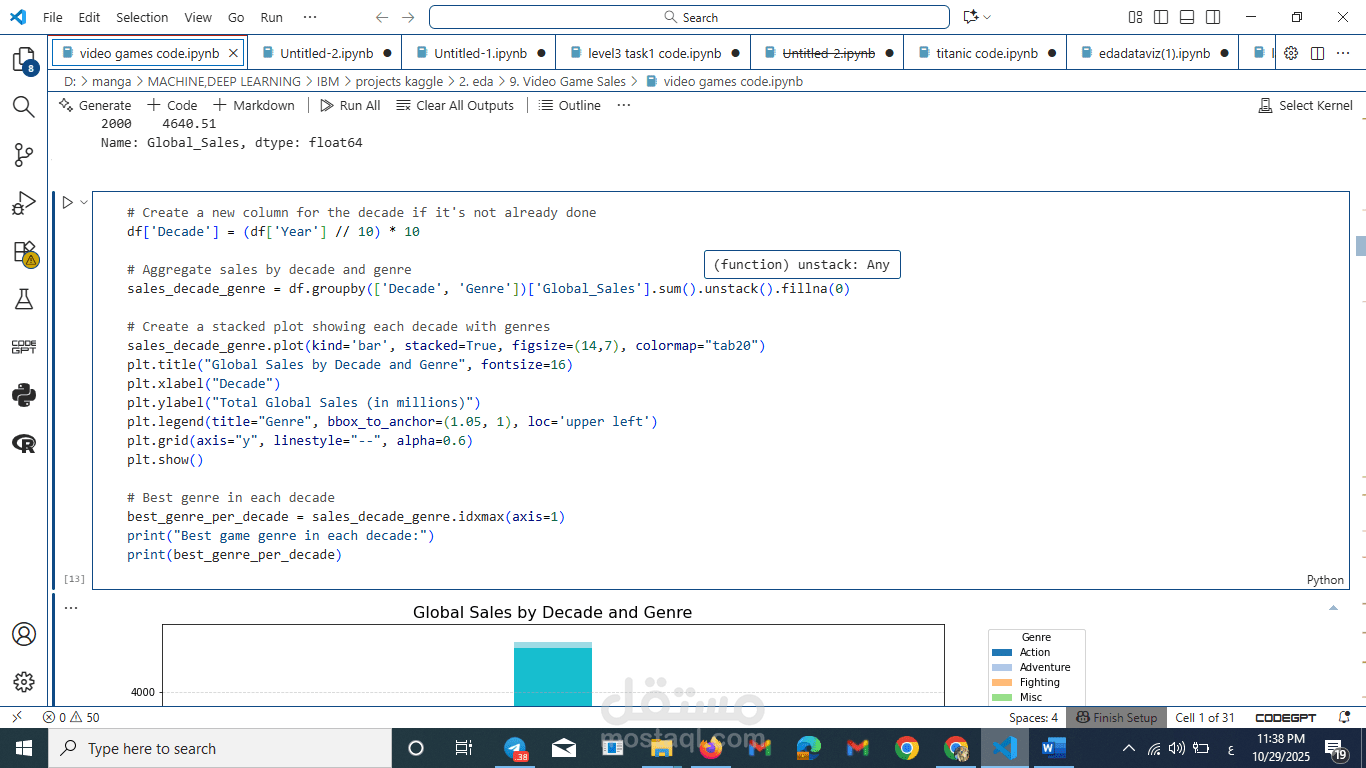Open the Testing flask view
1366x768 pixels.
click(x=24, y=299)
